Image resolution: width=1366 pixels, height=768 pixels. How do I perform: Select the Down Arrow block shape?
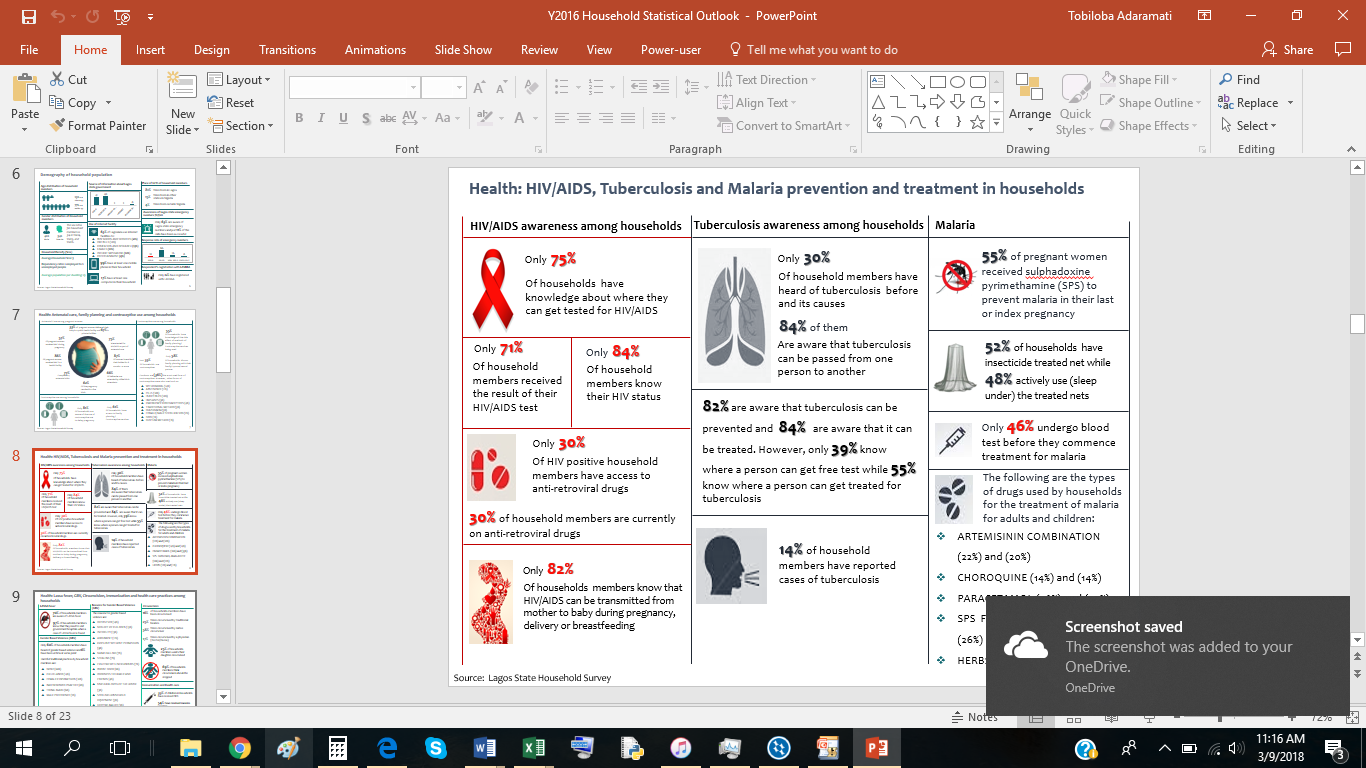click(x=957, y=102)
